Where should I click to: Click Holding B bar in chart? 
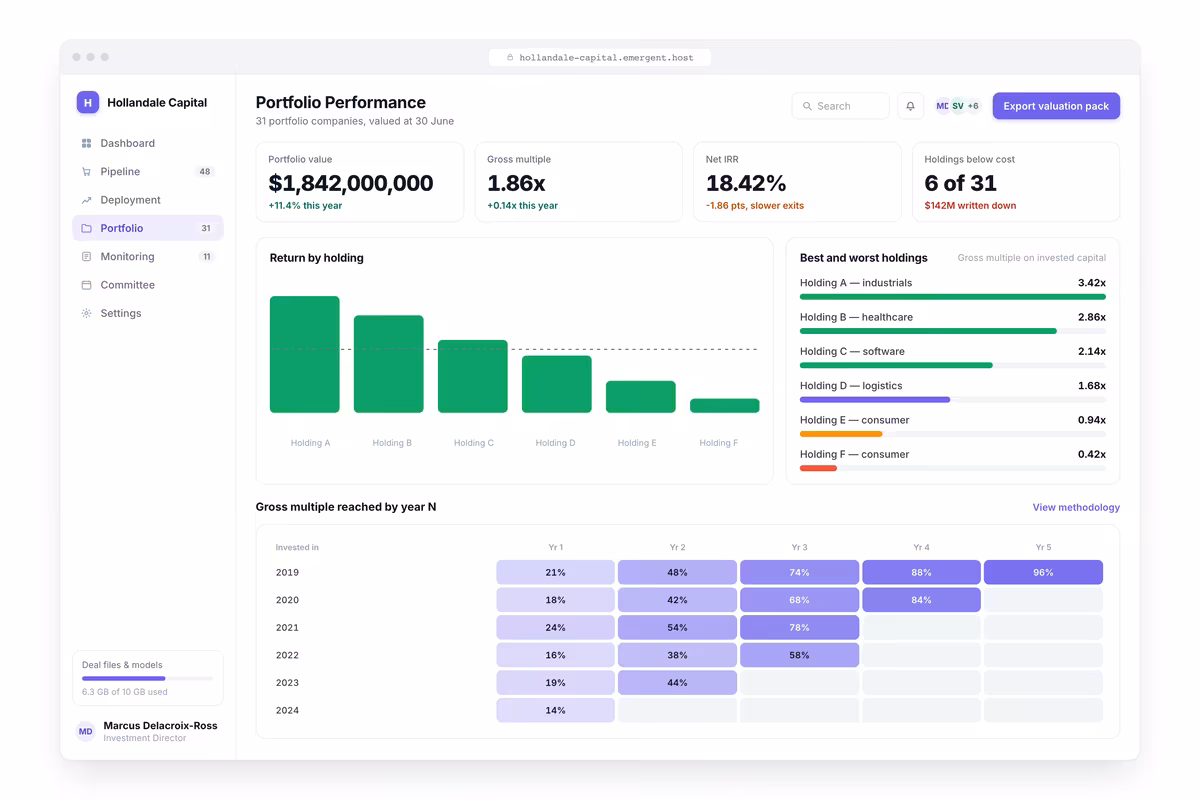[389, 364]
